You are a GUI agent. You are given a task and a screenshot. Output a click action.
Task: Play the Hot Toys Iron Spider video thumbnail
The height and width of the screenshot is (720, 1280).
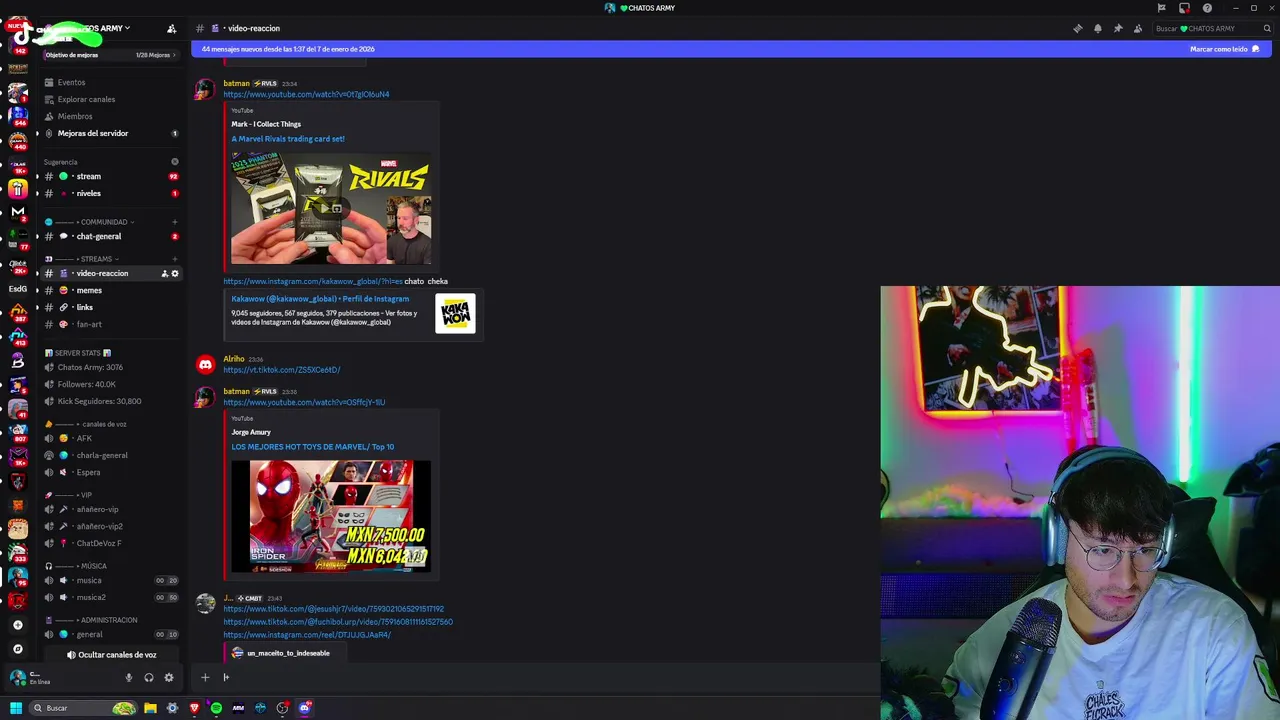click(331, 516)
